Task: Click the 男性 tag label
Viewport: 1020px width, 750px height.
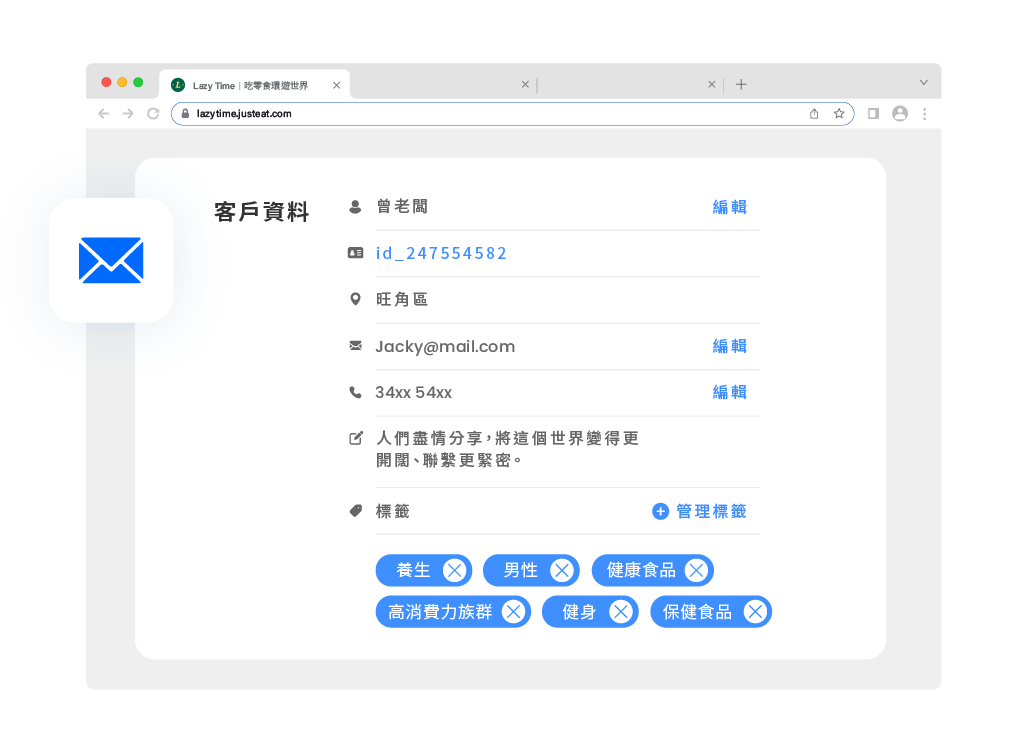Action: click(520, 570)
